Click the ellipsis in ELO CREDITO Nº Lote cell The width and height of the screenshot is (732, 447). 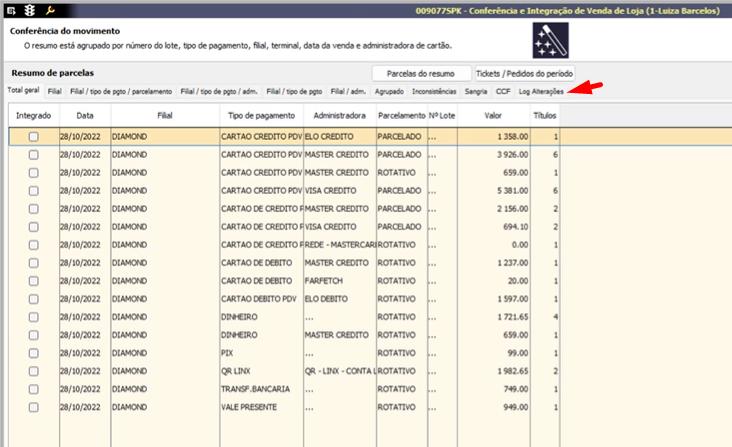(432, 136)
